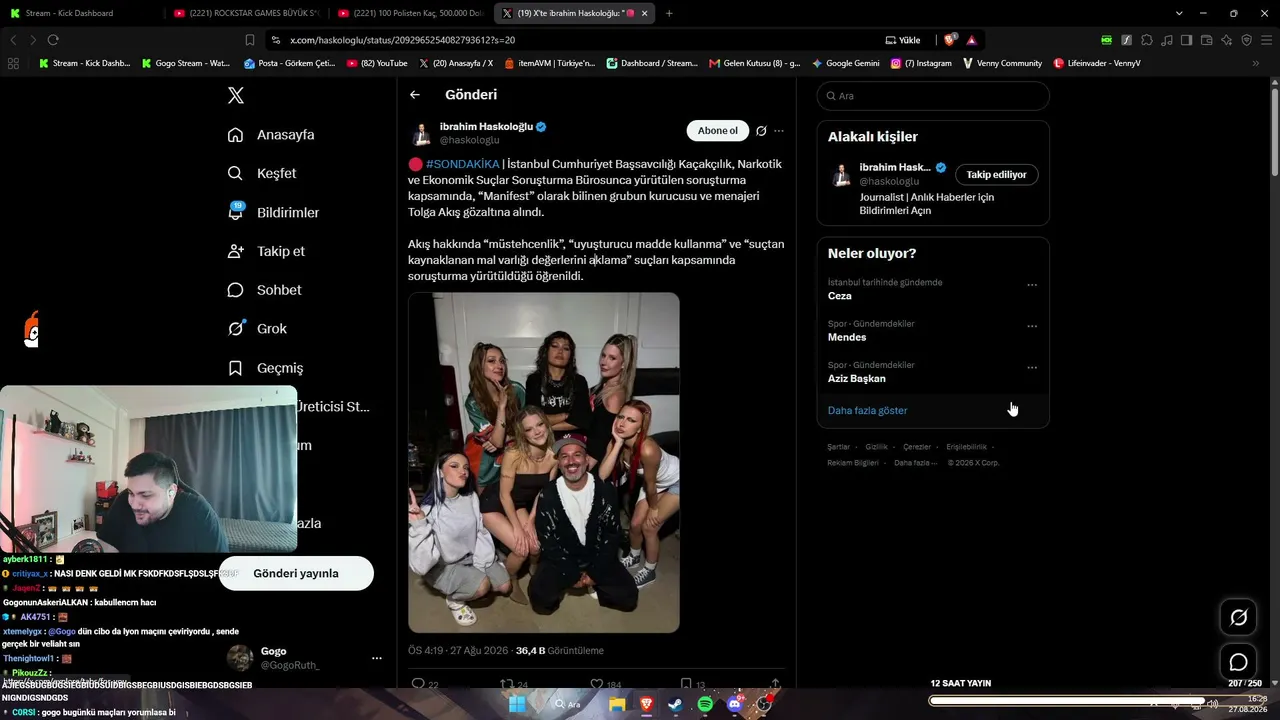
Task: Open Steam from the taskbar
Action: 675,704
